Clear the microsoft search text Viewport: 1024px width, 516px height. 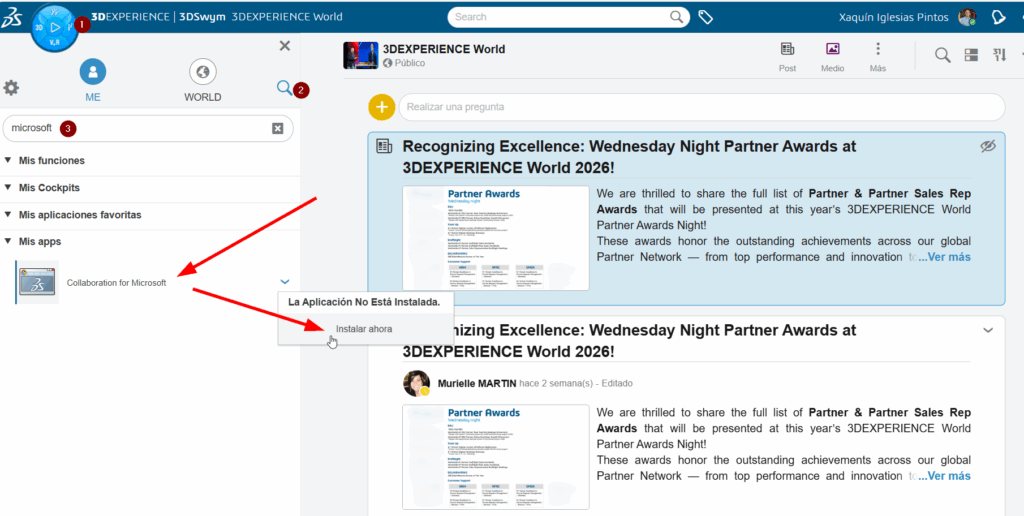[x=278, y=129]
